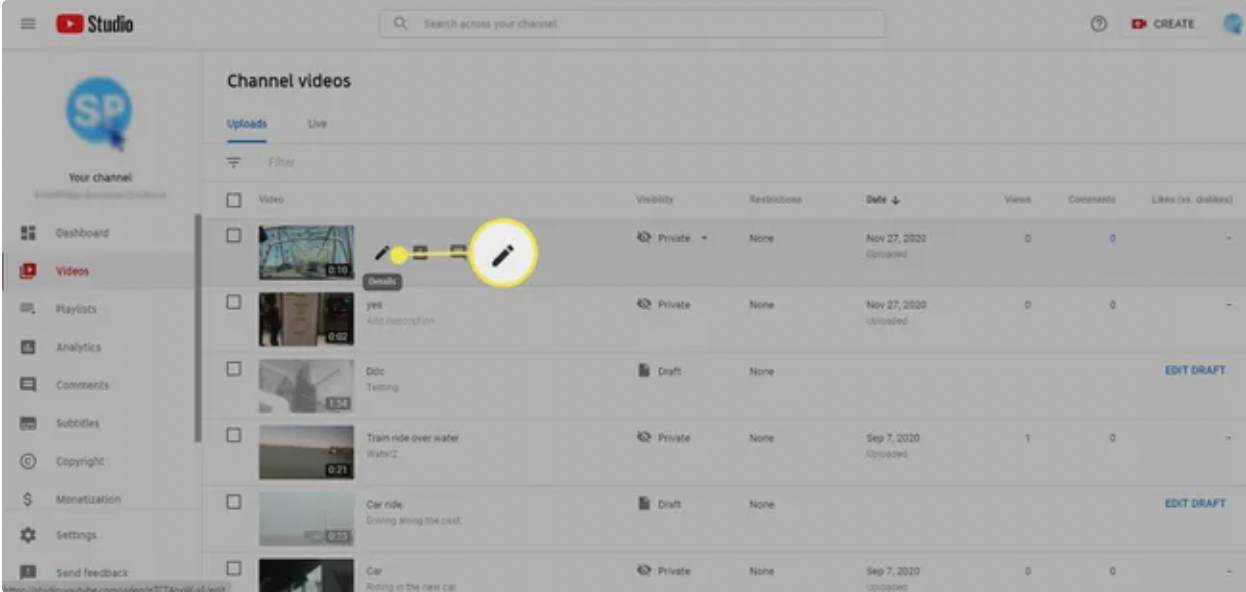1246x592 pixels.
Task: Switch to the Live tab
Action: pos(317,124)
